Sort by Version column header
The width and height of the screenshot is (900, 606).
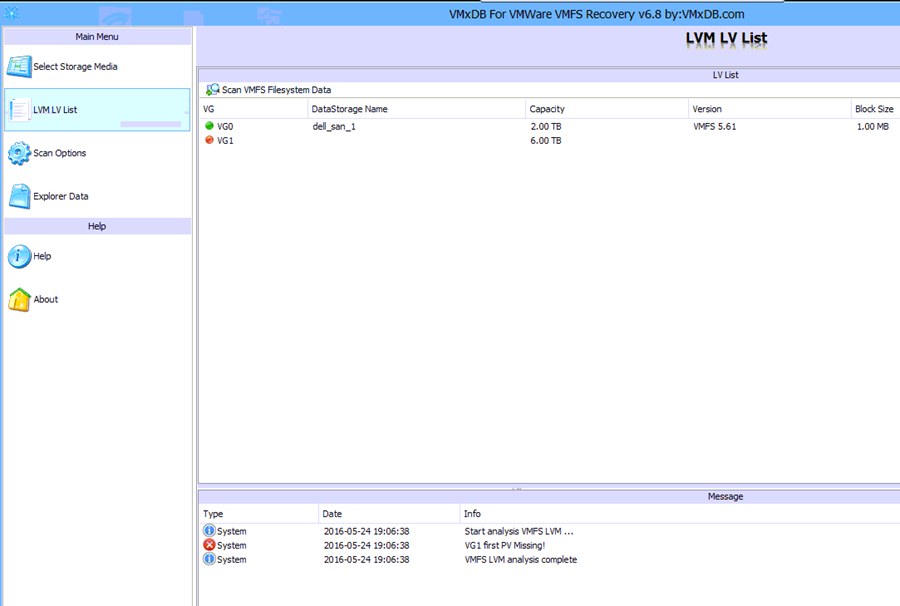(769, 109)
